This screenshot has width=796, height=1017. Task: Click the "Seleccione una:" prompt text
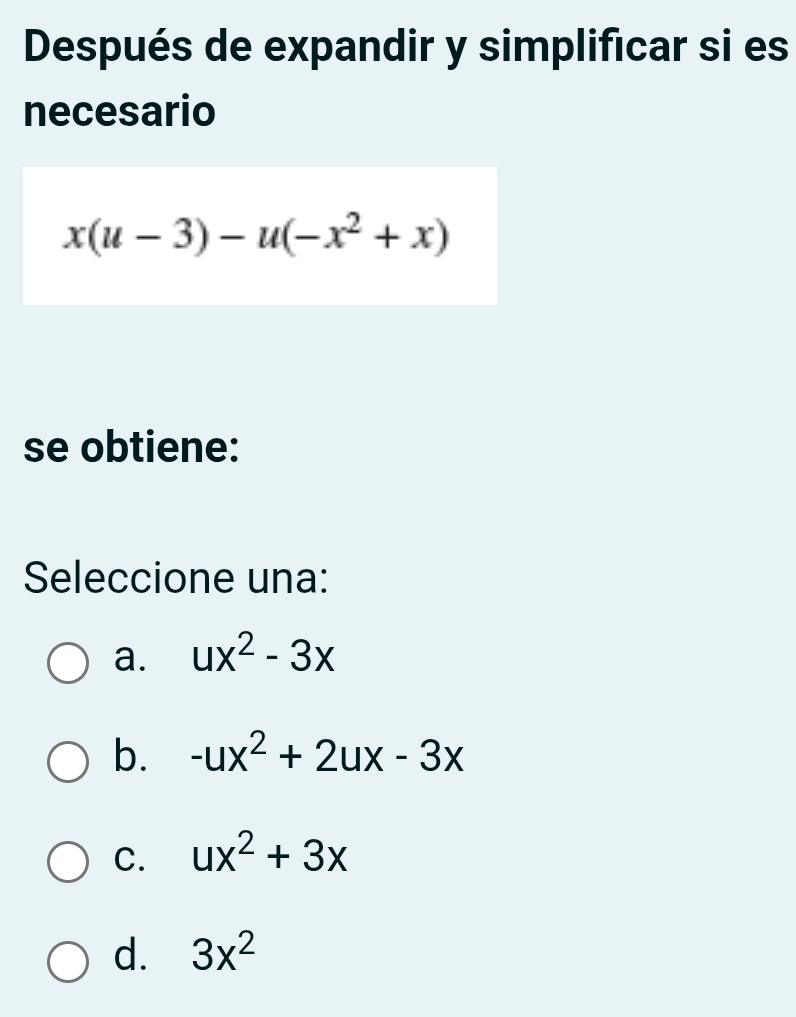click(178, 577)
